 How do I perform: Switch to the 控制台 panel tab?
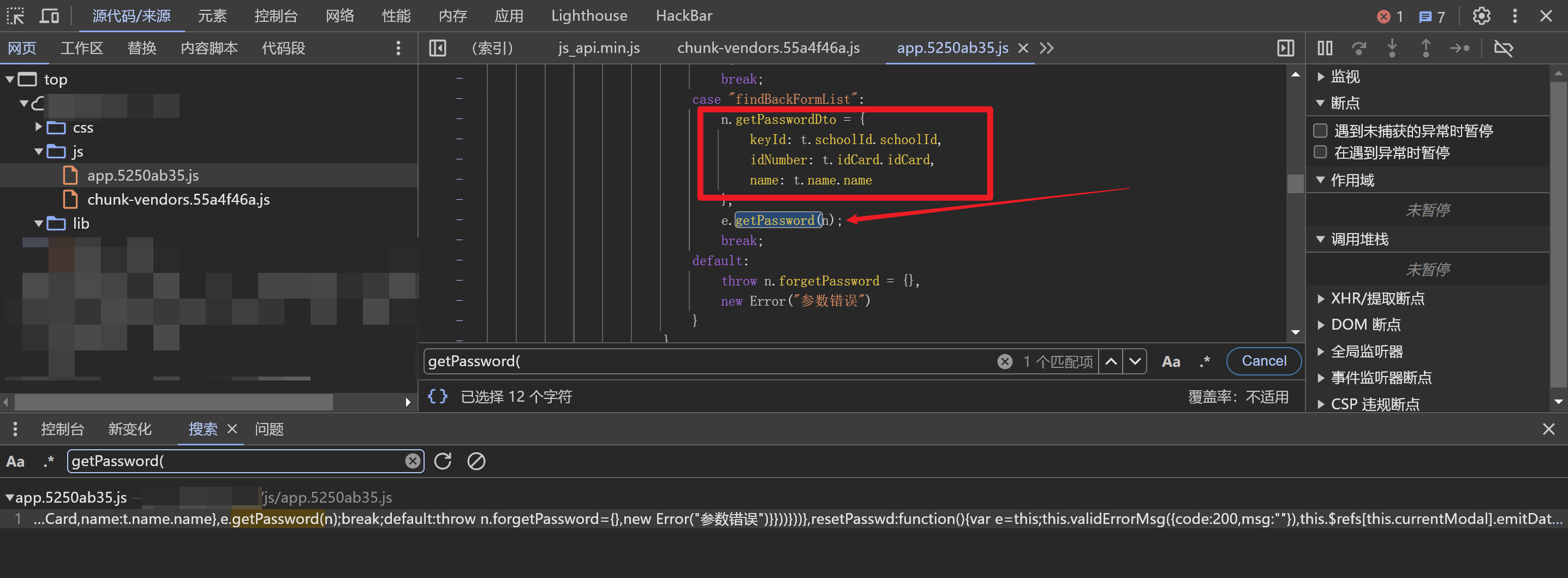pos(276,16)
